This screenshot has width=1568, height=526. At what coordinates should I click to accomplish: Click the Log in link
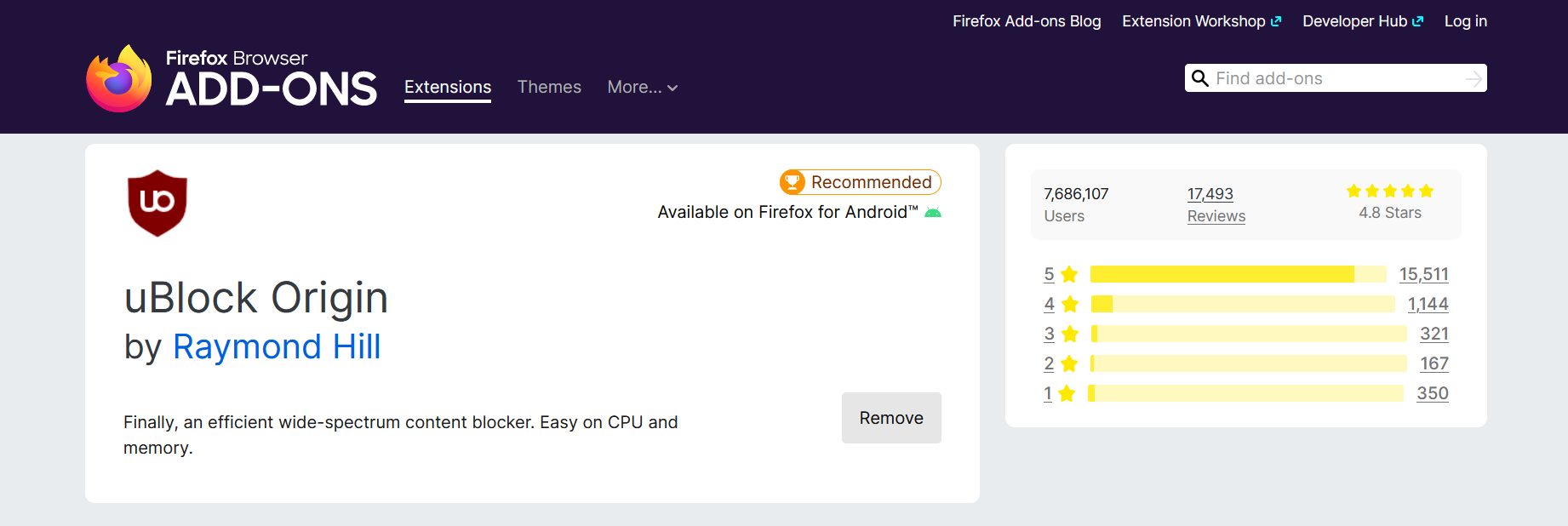[x=1465, y=21]
